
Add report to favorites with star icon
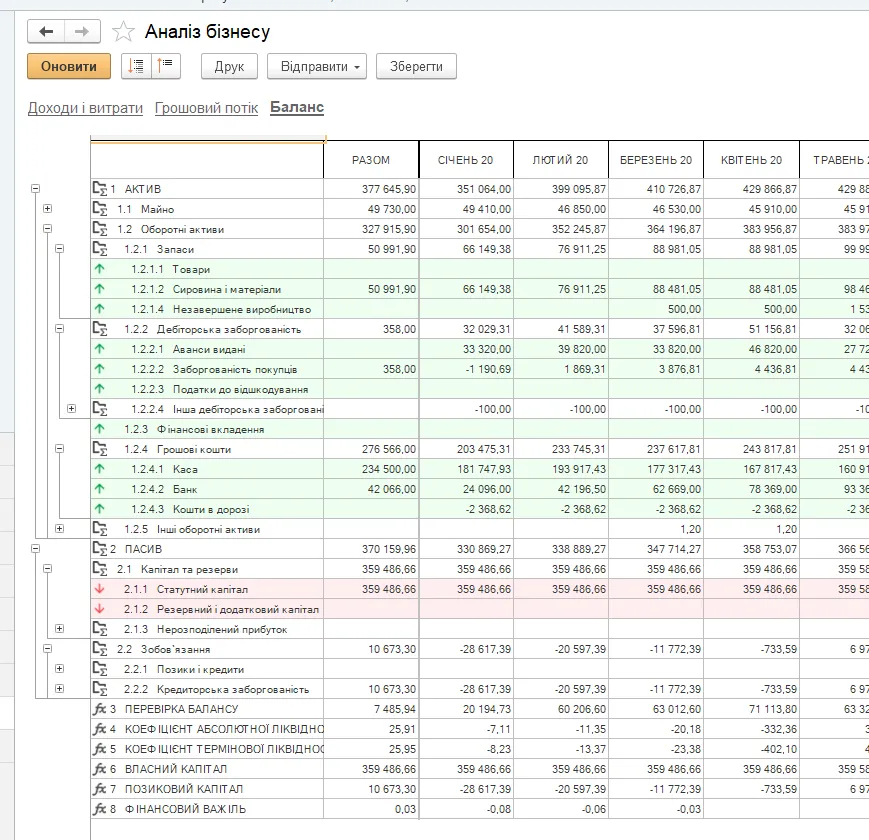coord(123,32)
